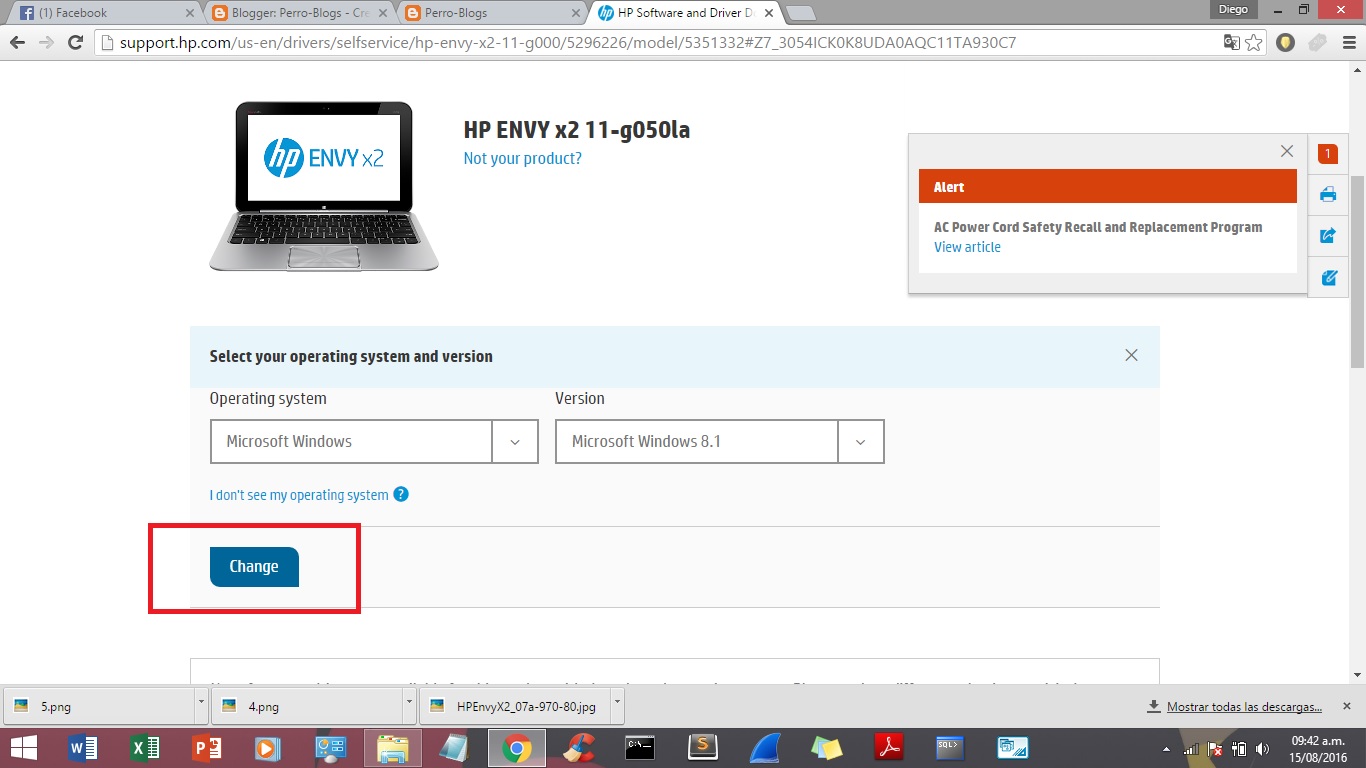Open the SQL tool taskbar icon
Screen dimensions: 1366x768
pos(950,748)
